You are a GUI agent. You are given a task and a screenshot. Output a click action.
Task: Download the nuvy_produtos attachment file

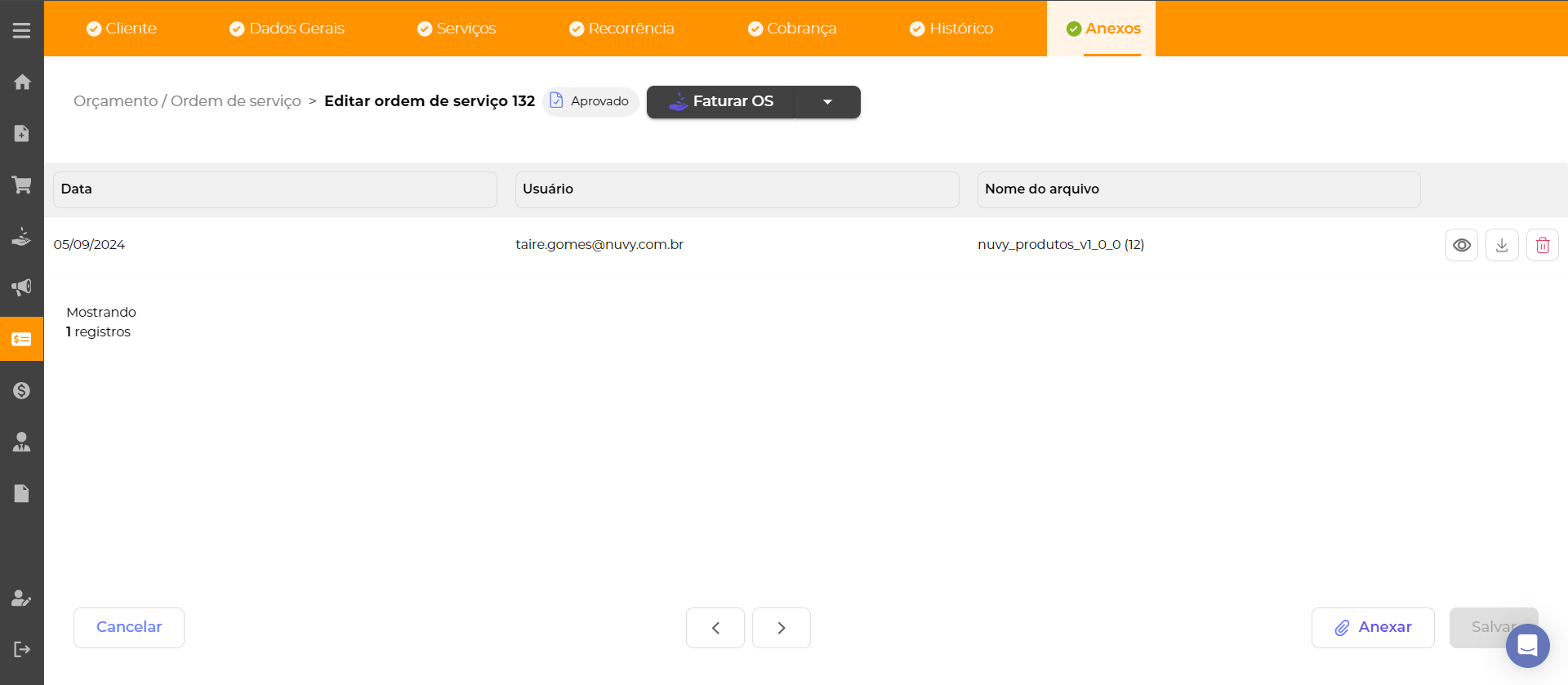pos(1502,245)
